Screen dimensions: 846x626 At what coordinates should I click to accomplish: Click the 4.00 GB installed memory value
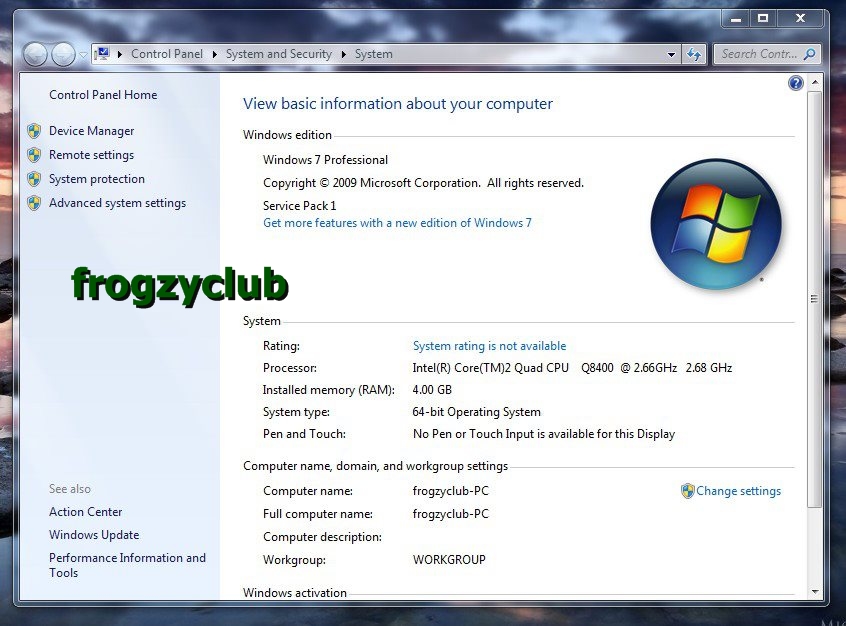click(432, 390)
